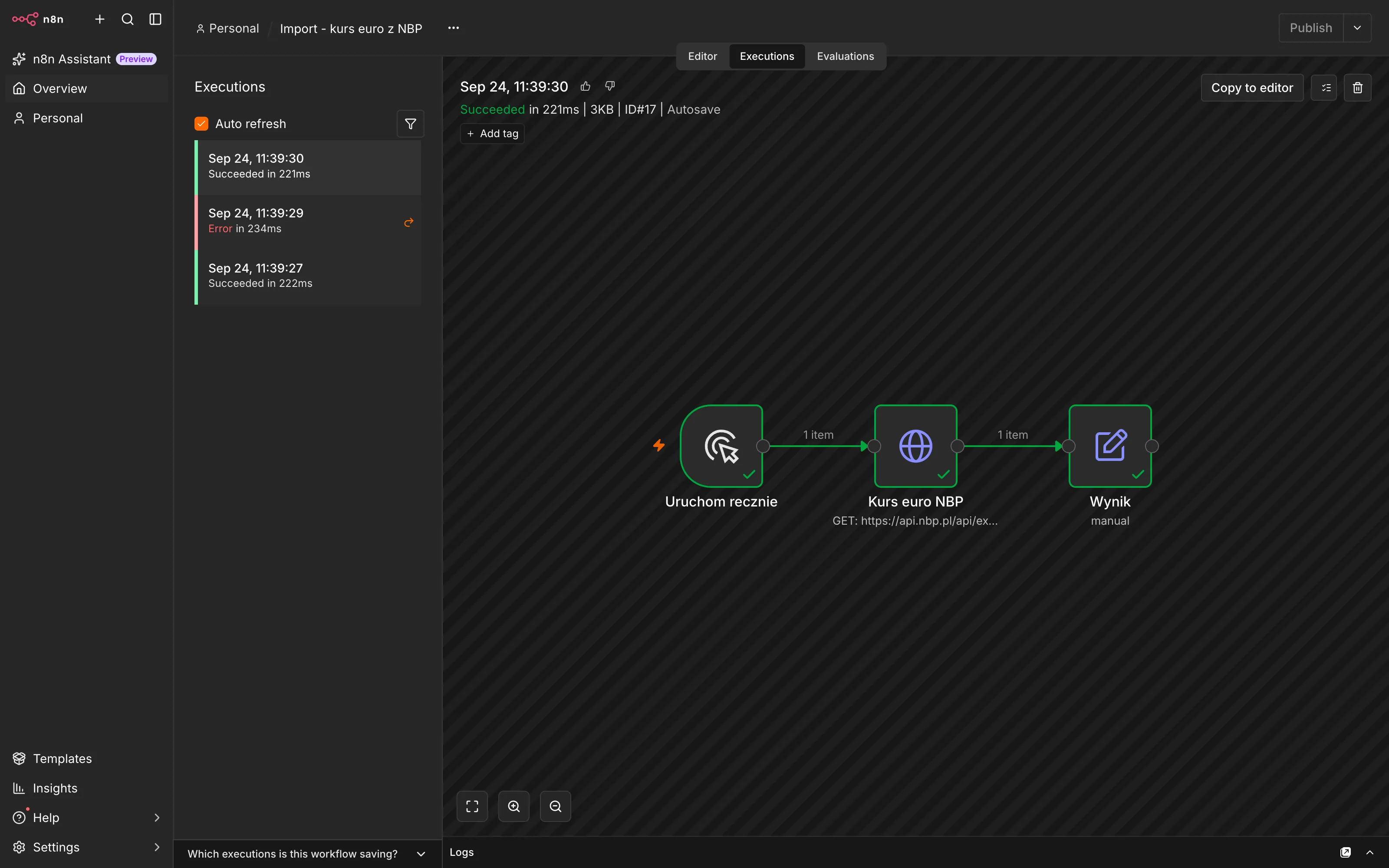Click the Add tag button
This screenshot has height=868, width=1389.
point(493,134)
